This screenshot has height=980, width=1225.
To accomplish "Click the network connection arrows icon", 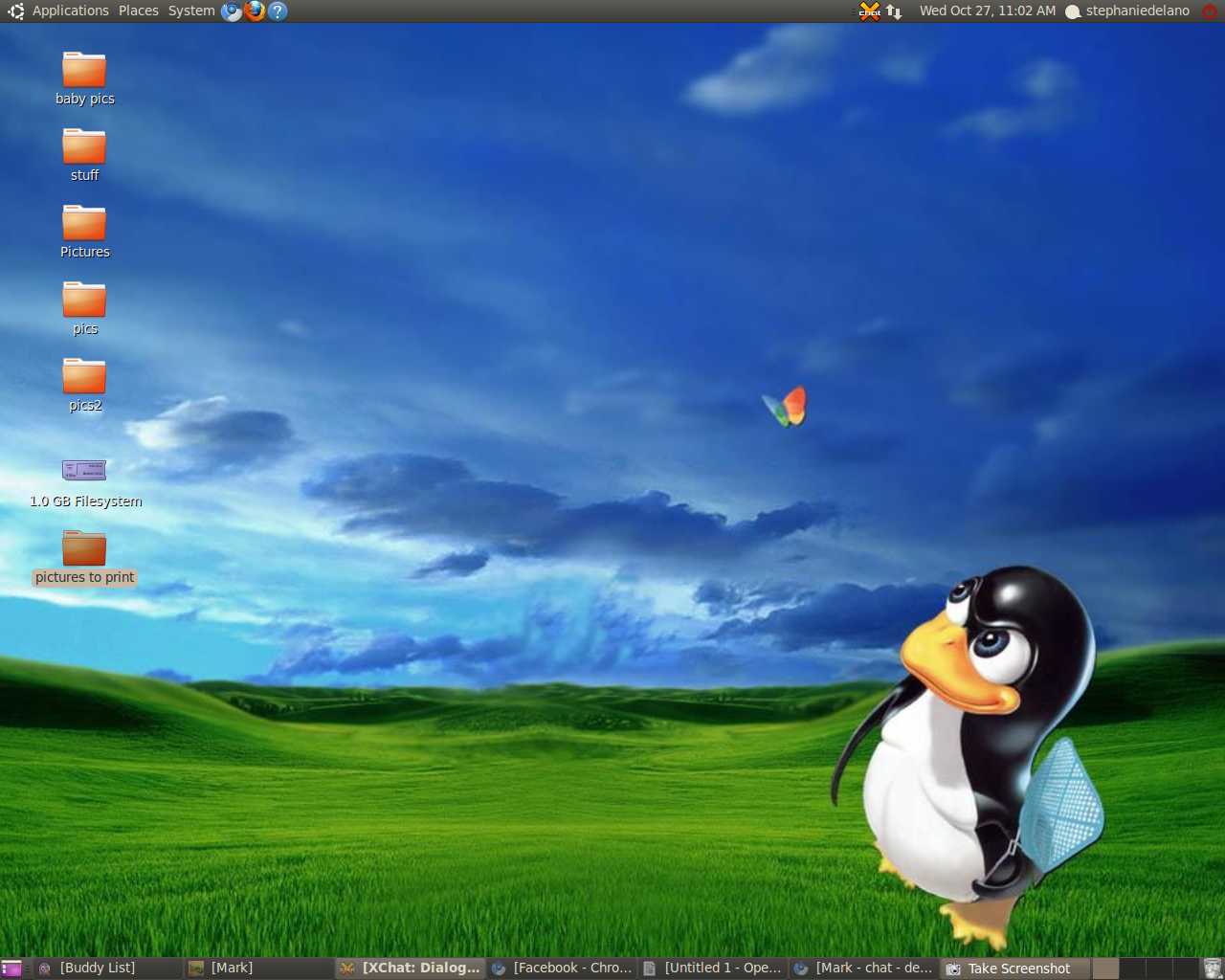I will (x=894, y=11).
